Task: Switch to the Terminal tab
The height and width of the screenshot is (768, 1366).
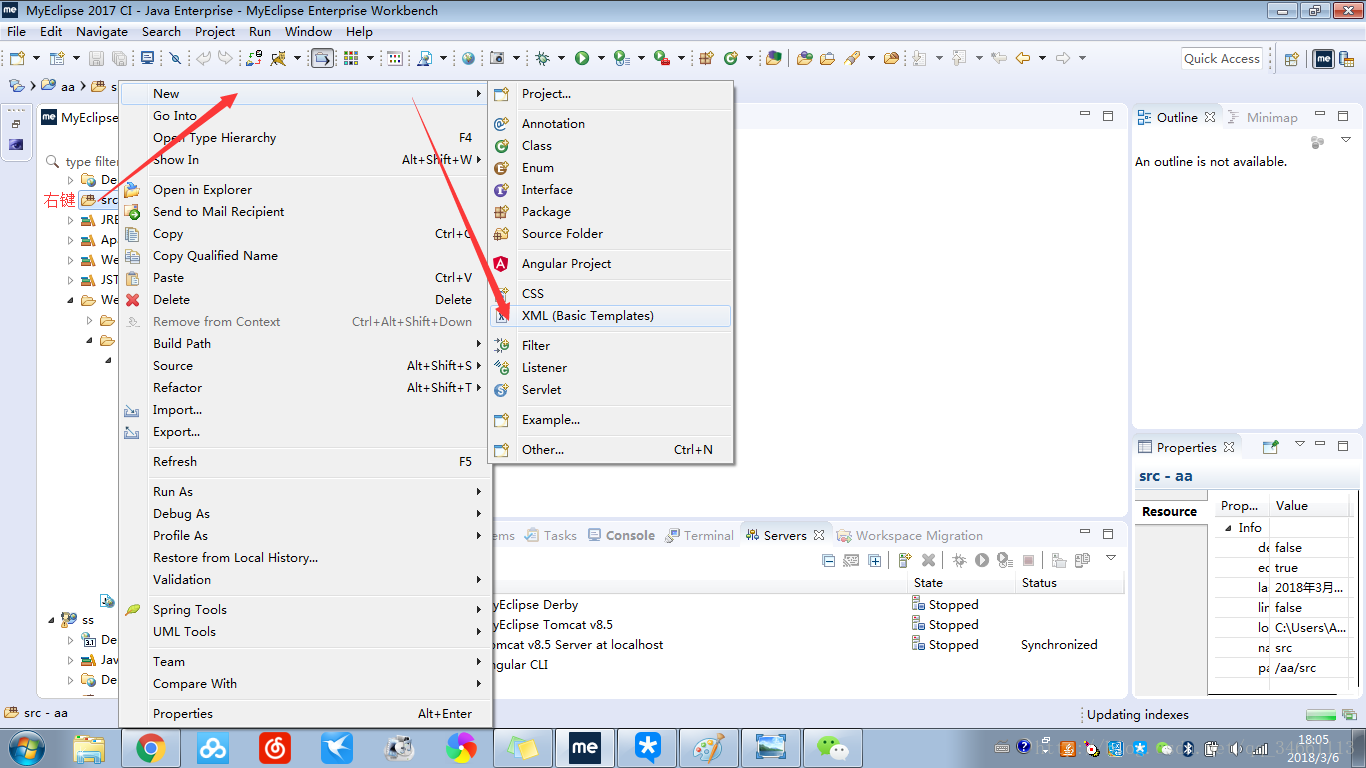Action: (699, 535)
